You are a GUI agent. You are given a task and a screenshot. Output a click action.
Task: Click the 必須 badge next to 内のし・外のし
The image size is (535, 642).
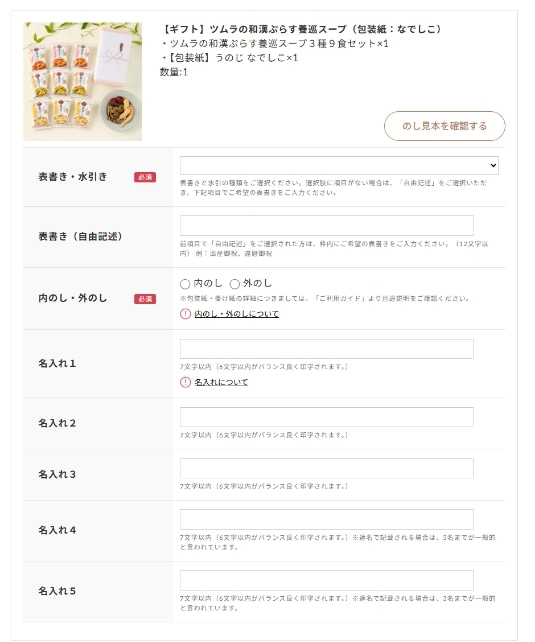click(x=145, y=299)
